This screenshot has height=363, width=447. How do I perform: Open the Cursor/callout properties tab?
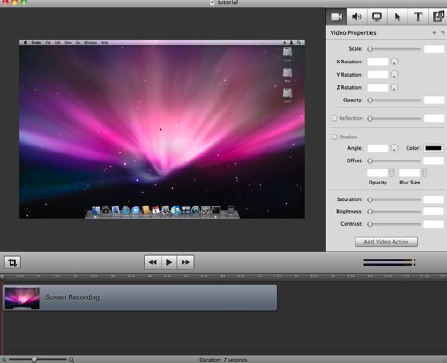click(x=397, y=16)
